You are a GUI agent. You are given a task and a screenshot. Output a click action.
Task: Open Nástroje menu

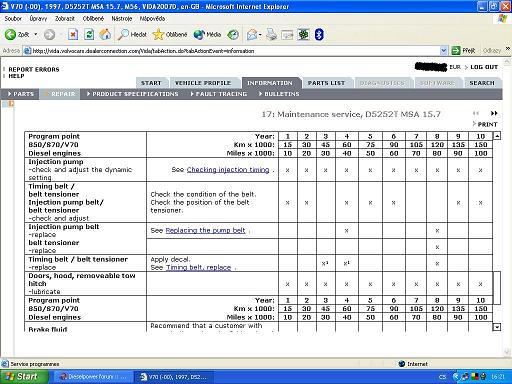[122, 19]
